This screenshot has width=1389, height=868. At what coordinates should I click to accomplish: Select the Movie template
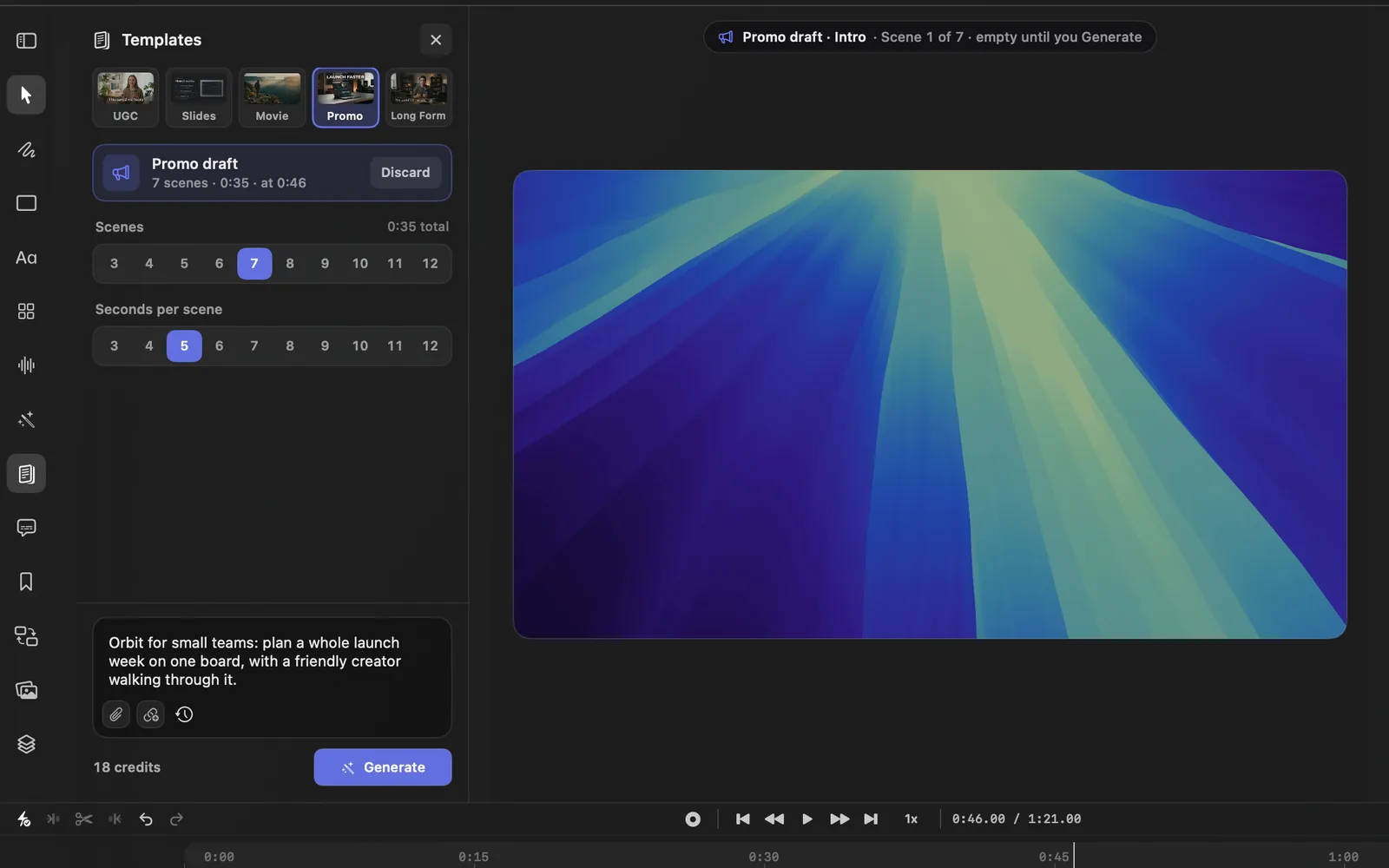pos(272,98)
